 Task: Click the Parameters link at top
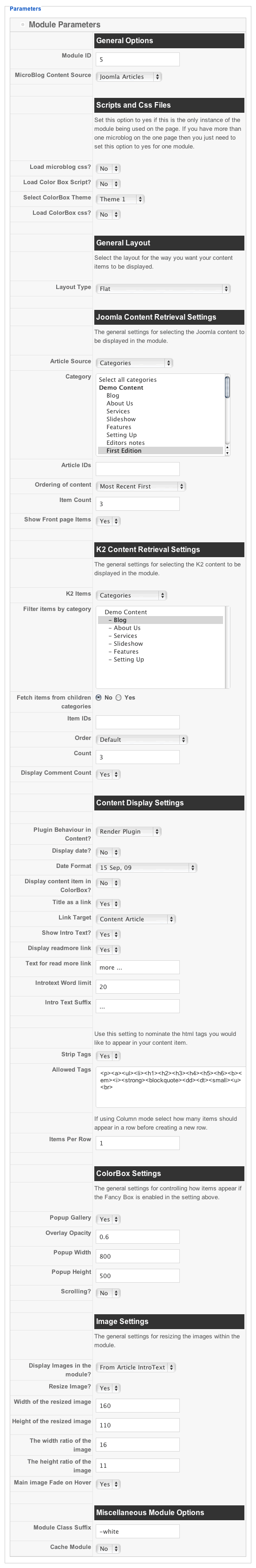point(26,8)
